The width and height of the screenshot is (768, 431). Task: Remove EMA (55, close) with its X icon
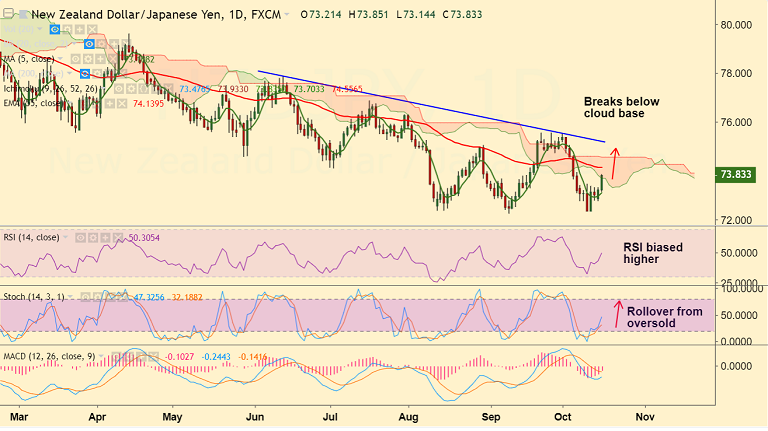[x=122, y=103]
